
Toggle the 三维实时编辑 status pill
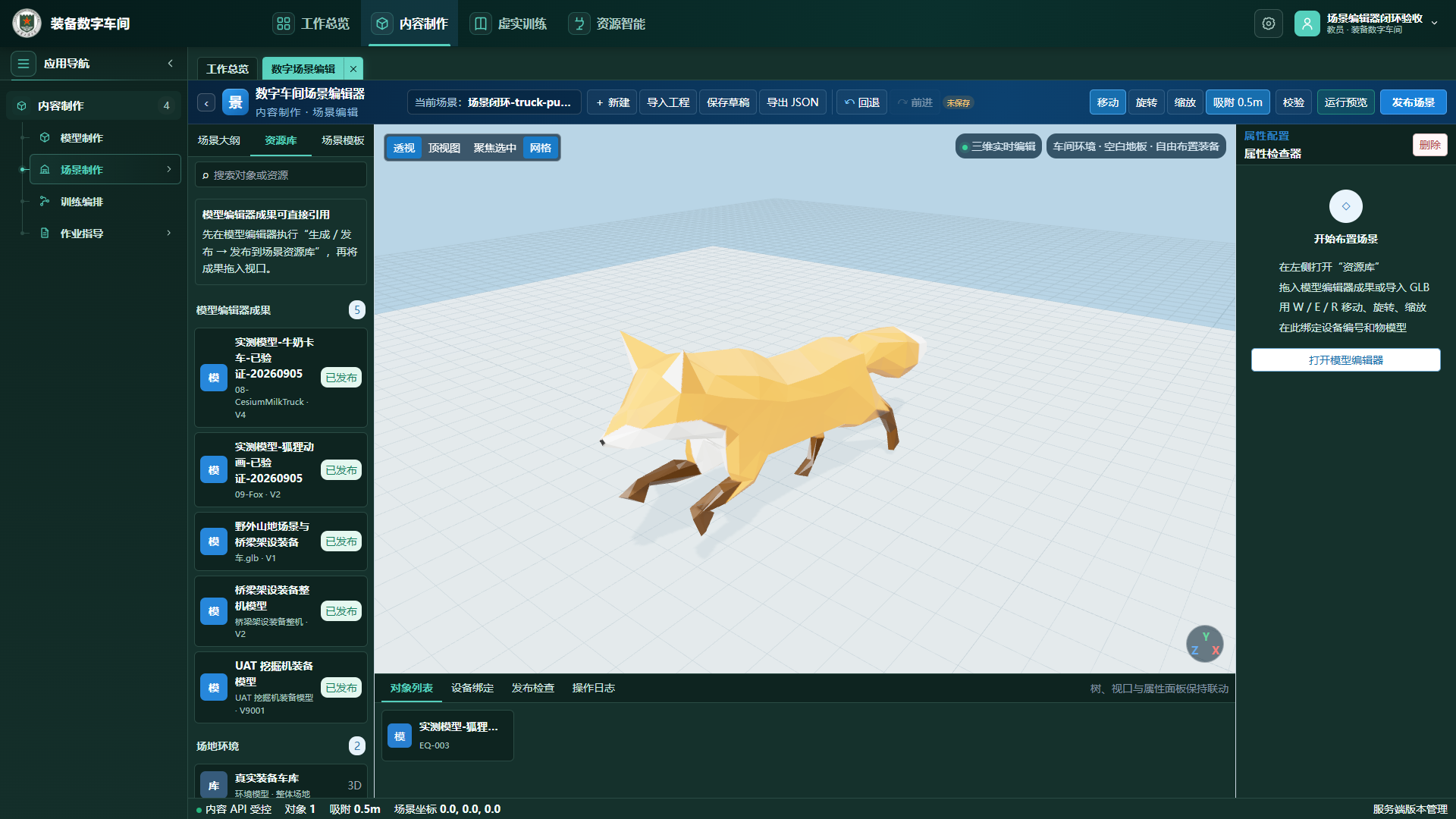pyautogui.click(x=999, y=146)
